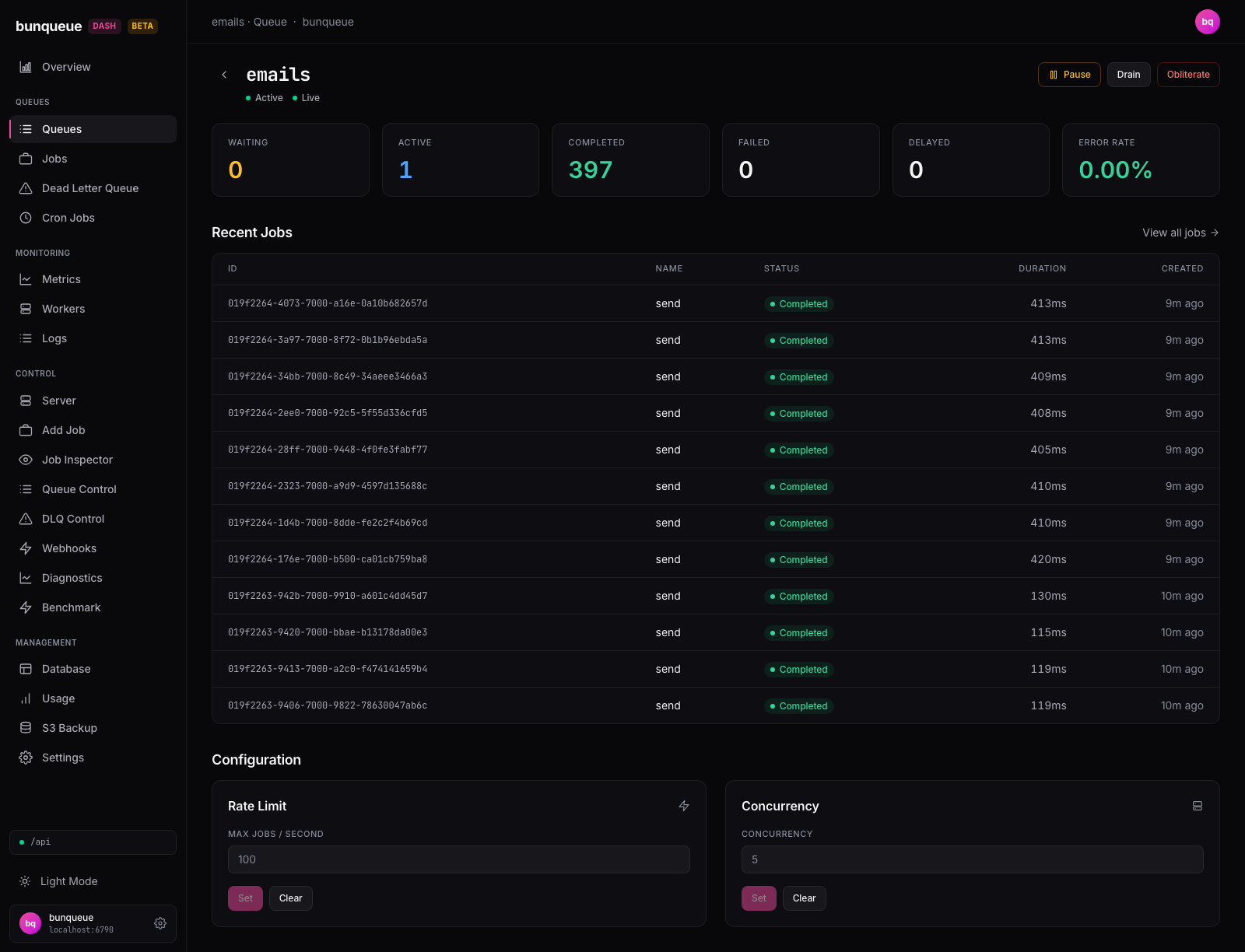Open Webhooks lightning icon
This screenshot has width=1245, height=952.
click(x=26, y=548)
